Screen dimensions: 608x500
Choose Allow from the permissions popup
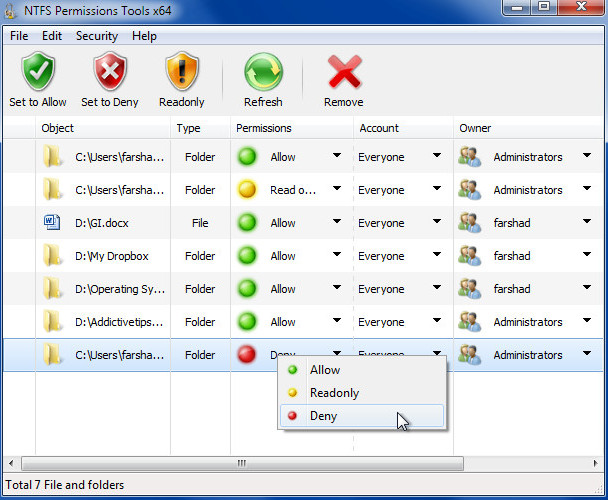362,370
